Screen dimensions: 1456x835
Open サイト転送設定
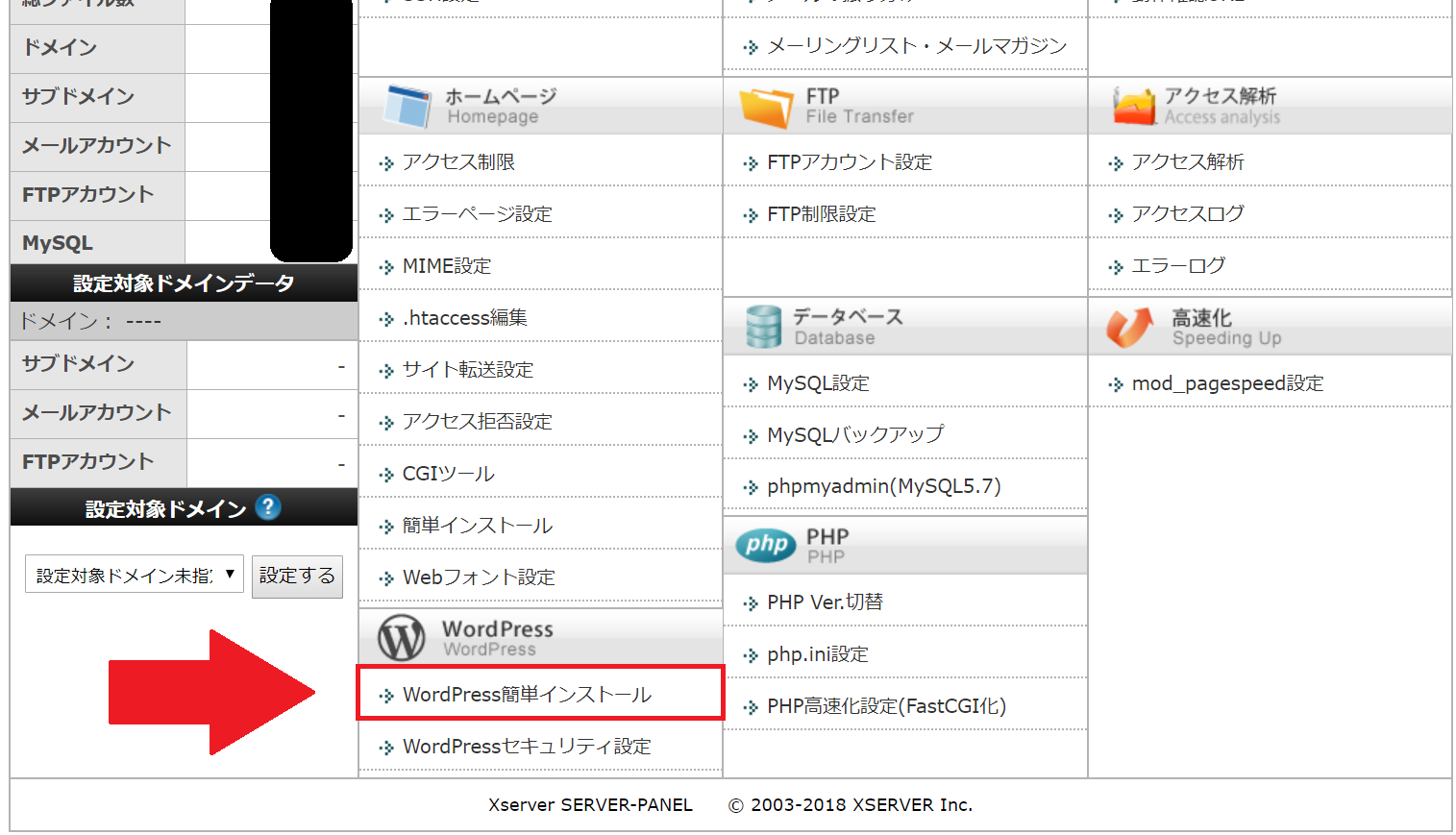467,369
